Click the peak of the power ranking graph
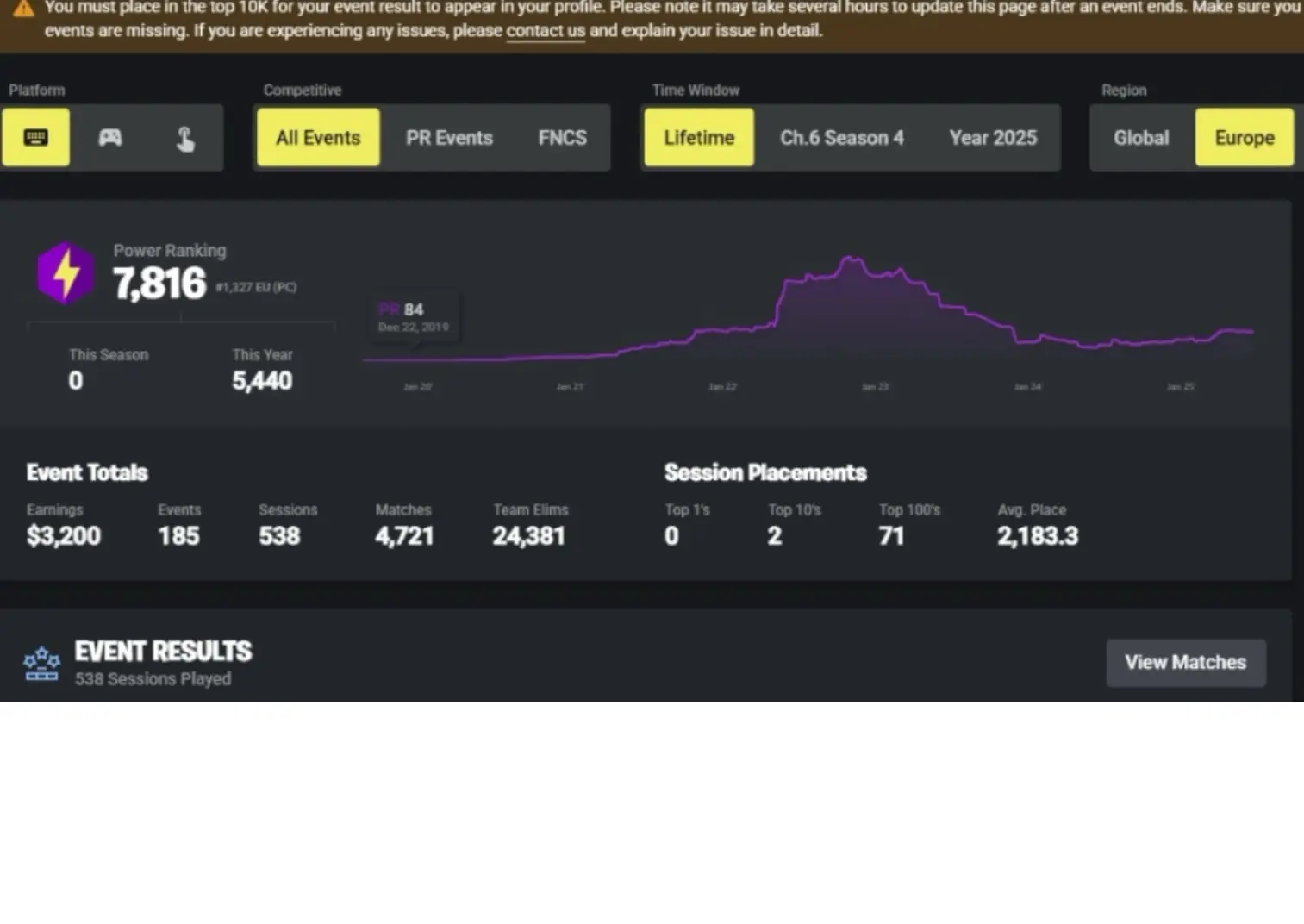1304x924 pixels. (x=849, y=258)
